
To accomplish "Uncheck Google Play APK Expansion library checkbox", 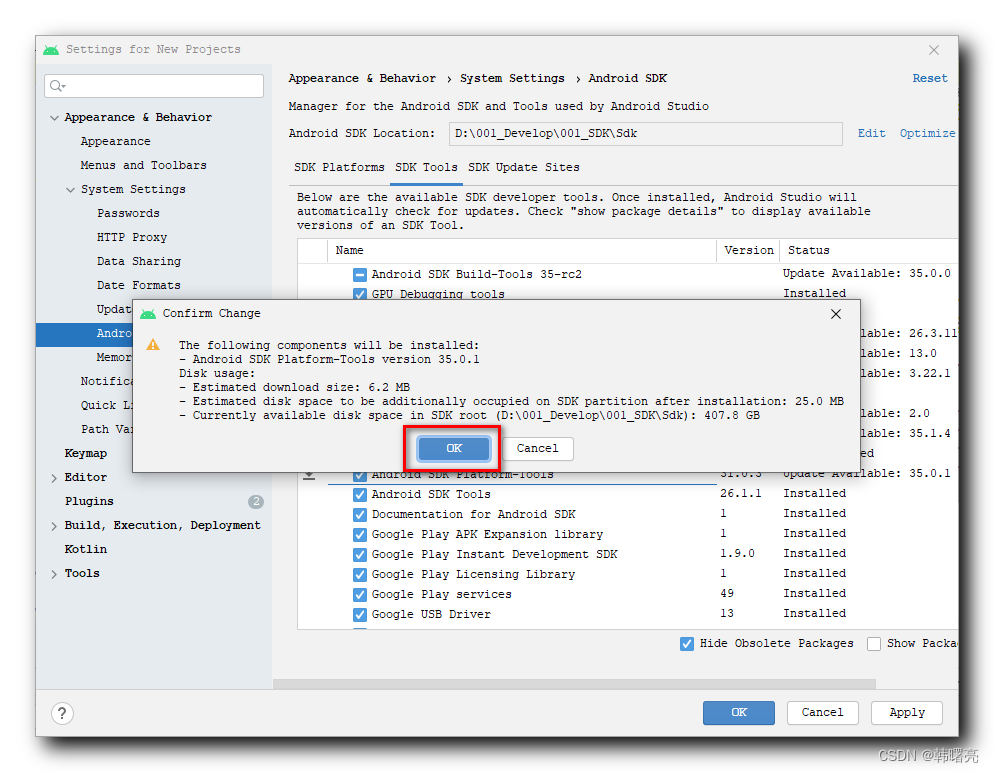I will [360, 535].
